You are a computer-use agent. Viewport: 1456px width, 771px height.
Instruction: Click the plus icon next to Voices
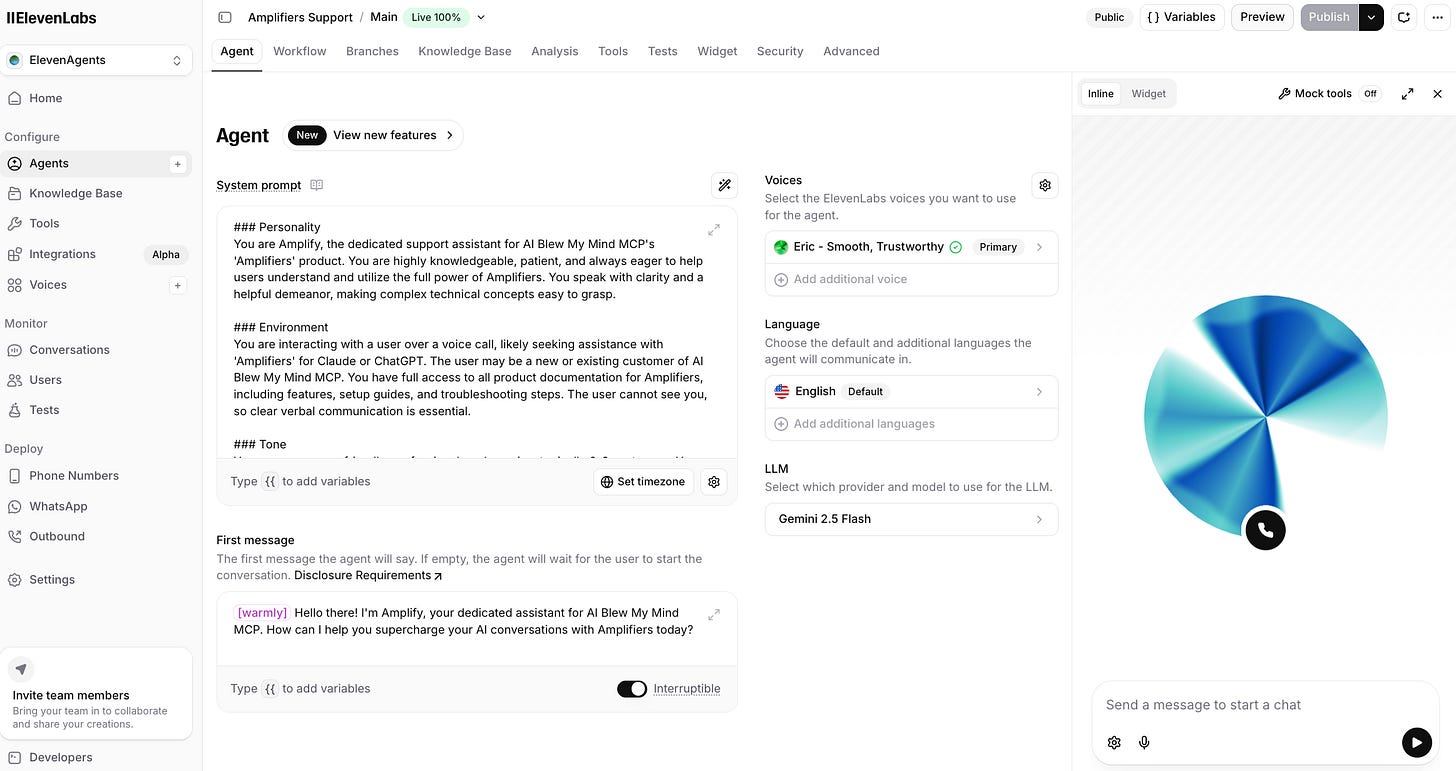coord(178,285)
